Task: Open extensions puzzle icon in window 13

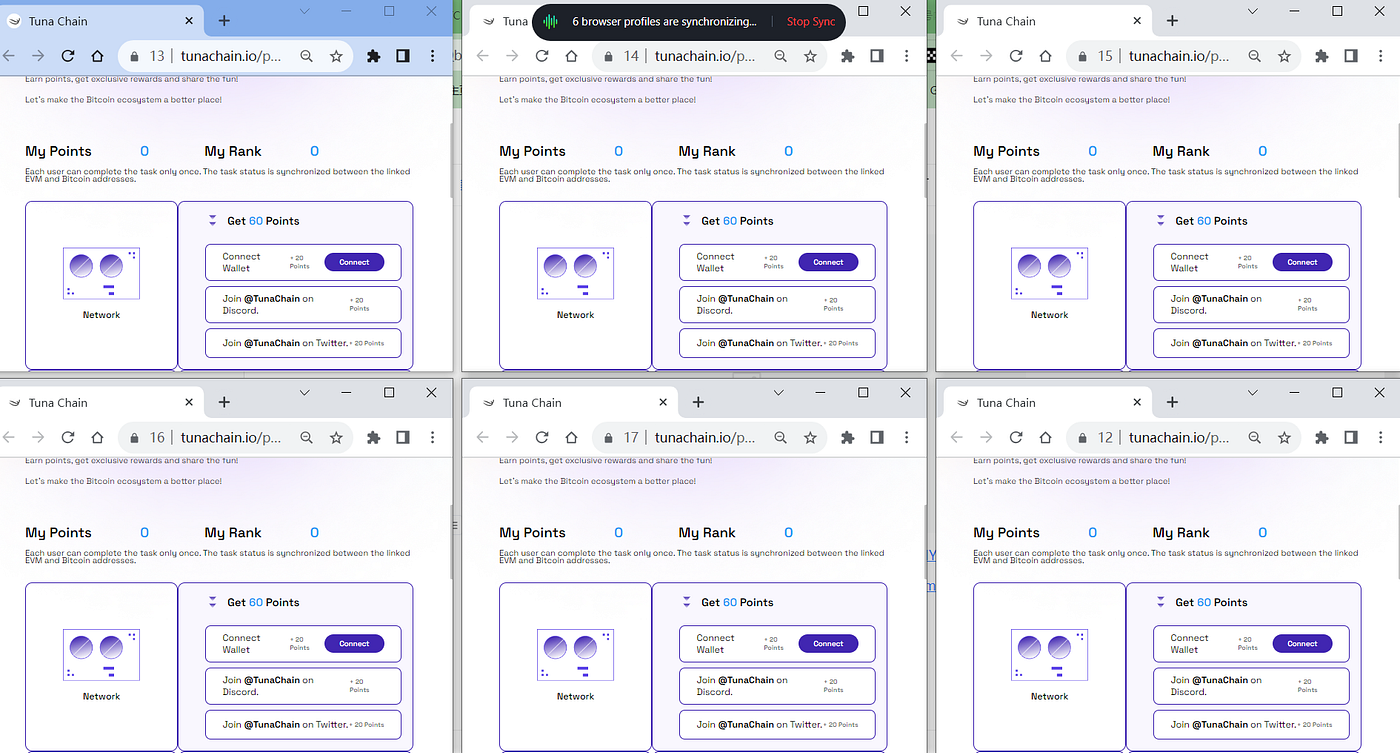Action: (374, 56)
